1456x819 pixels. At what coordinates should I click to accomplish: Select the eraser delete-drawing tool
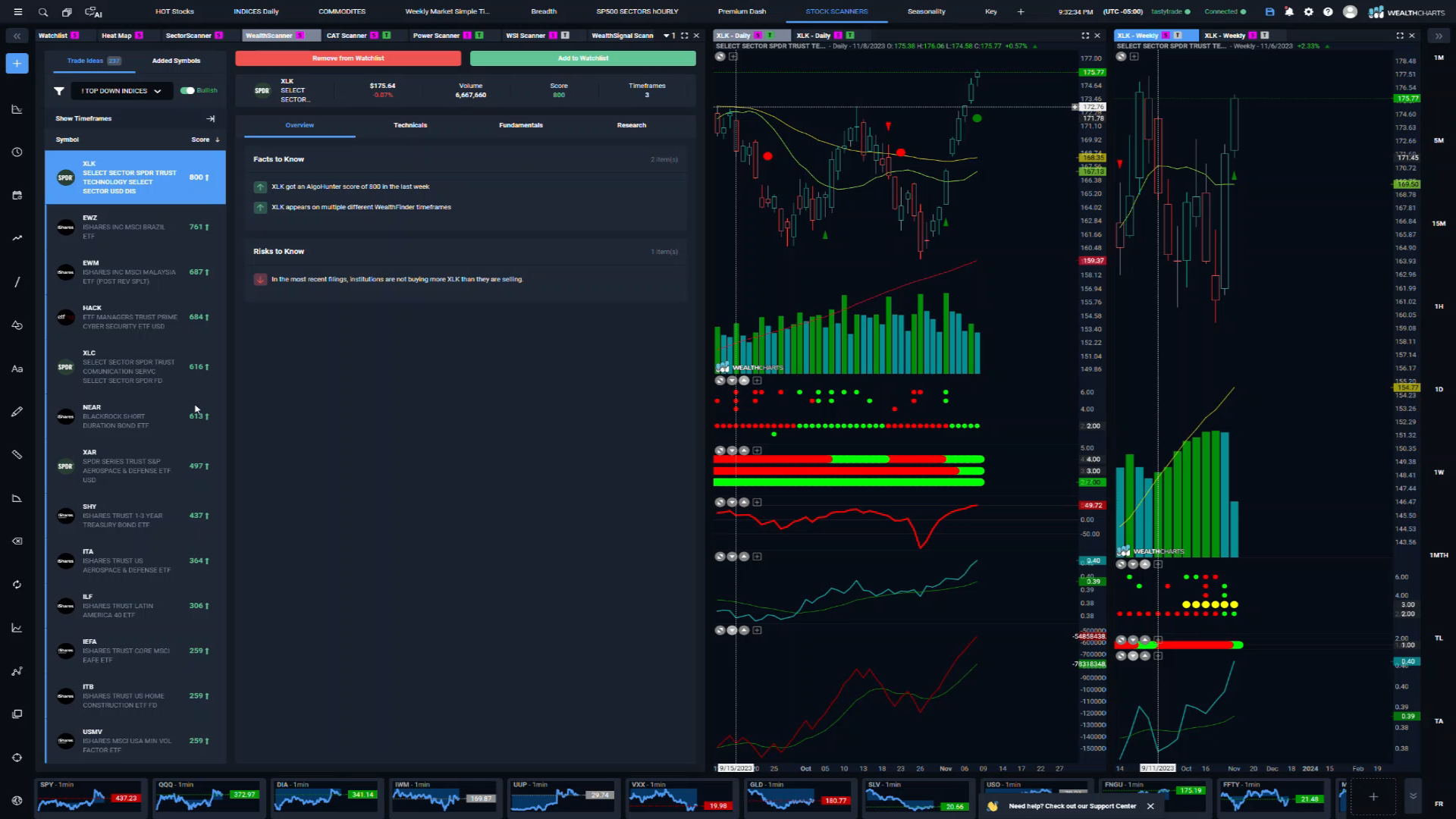(17, 541)
